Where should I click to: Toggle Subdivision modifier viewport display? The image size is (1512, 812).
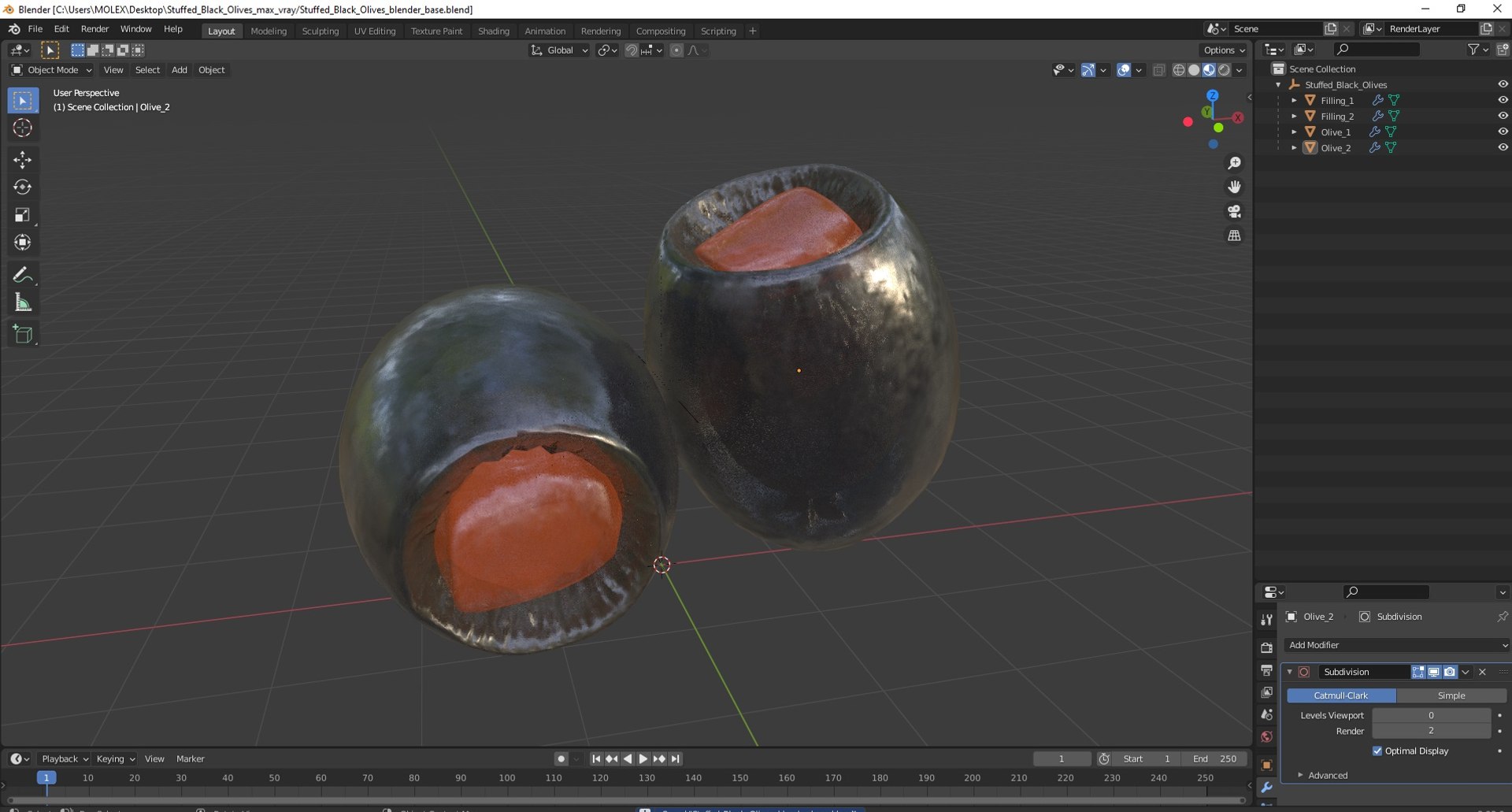coord(1434,673)
